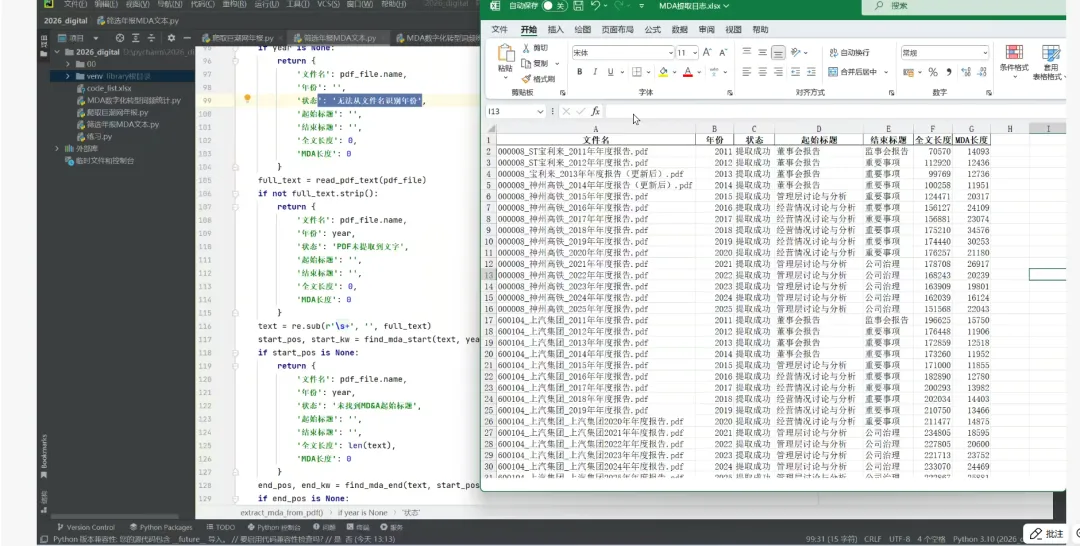
Task: Click the middle align icon
Action: [x=762, y=52]
